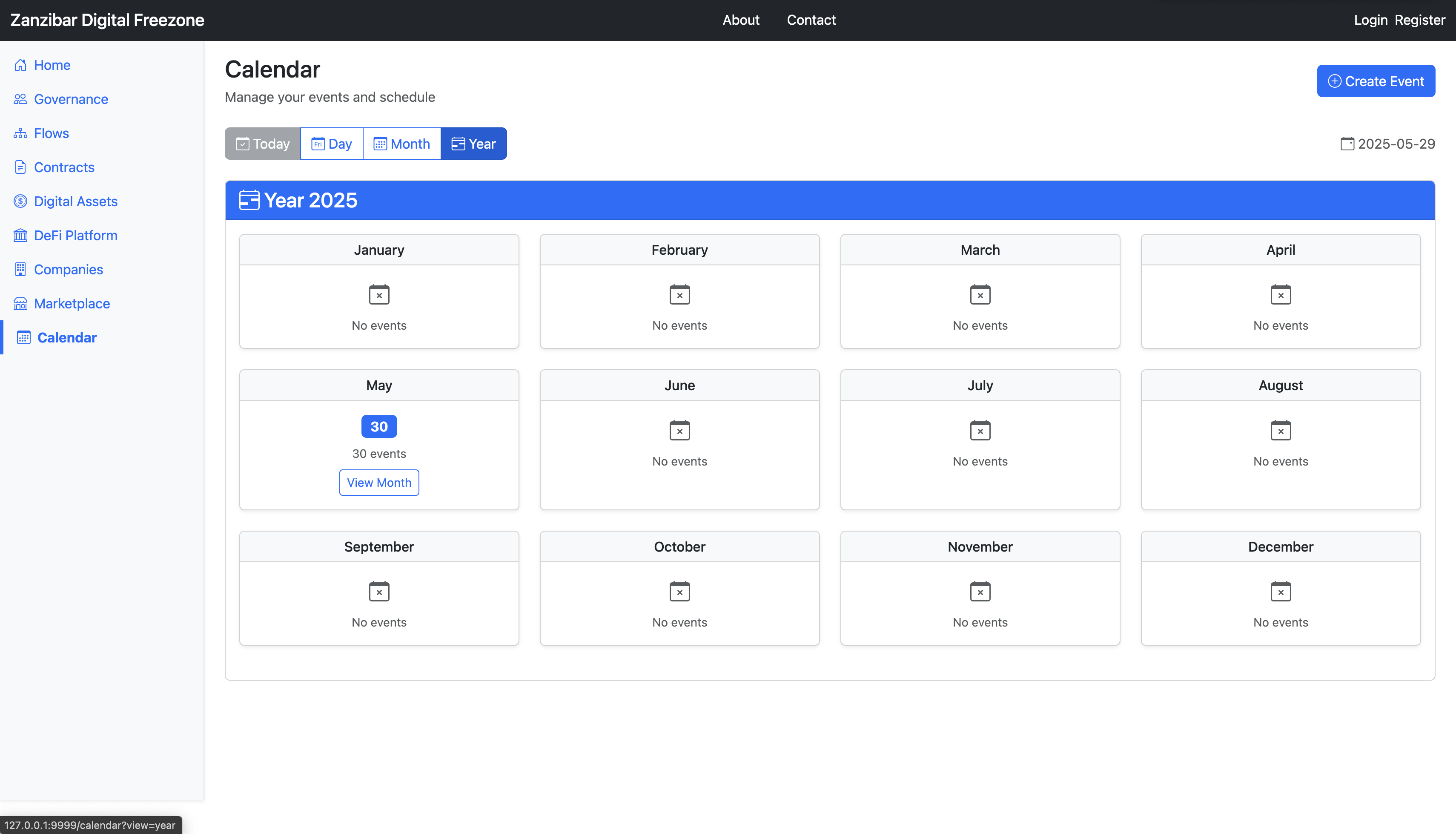Image resolution: width=1456 pixels, height=834 pixels.
Task: Click the Digital Assets coin icon
Action: tap(20, 201)
